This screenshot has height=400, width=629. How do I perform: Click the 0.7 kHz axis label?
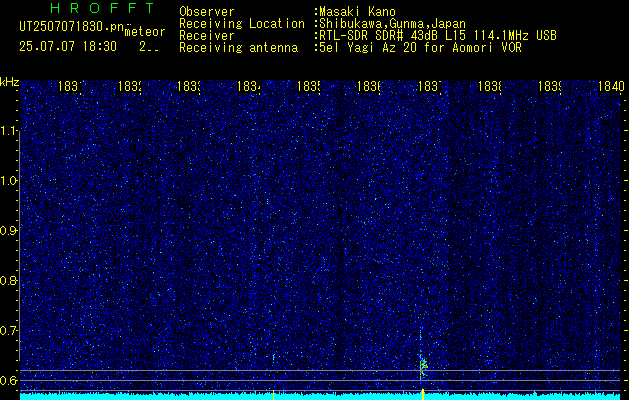pos(10,331)
